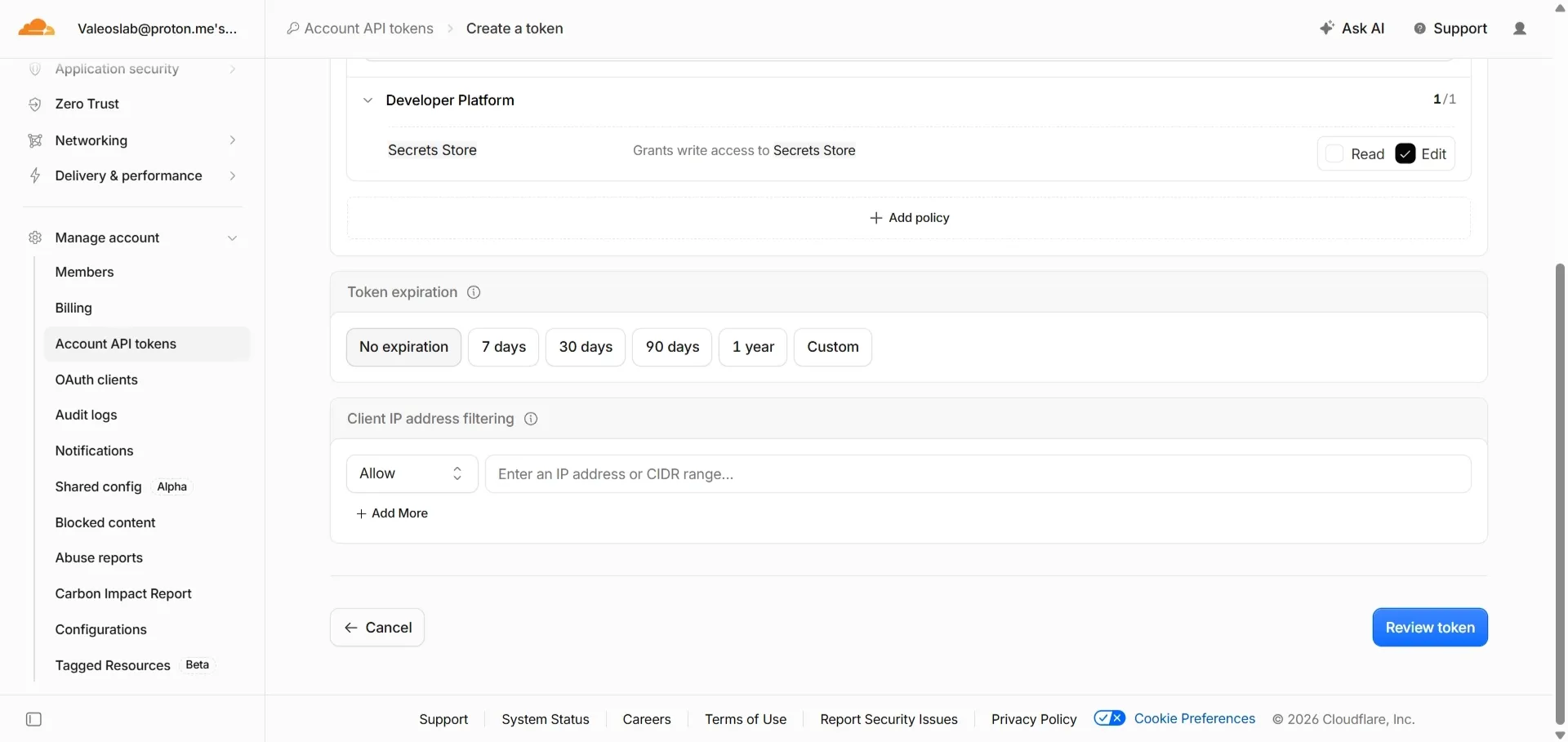Set token expiration to 30 days
This screenshot has width=1568, height=742.
(x=586, y=347)
